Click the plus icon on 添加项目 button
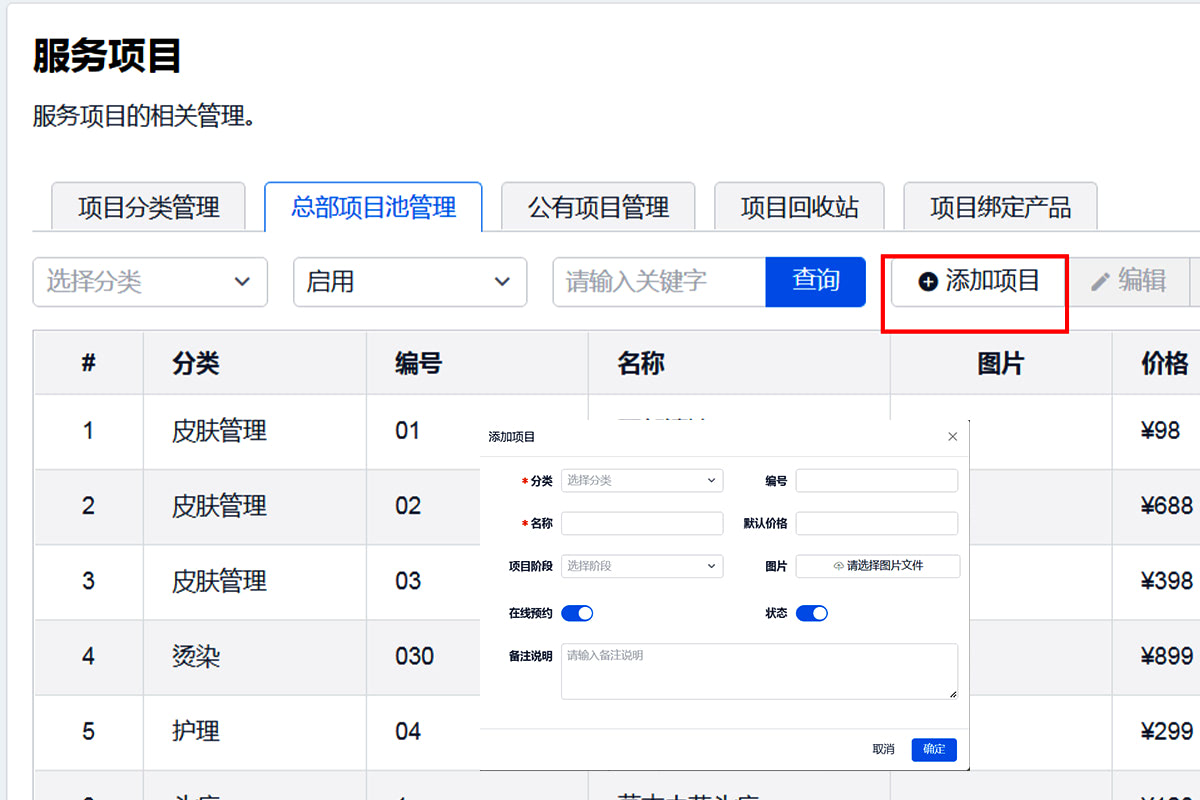This screenshot has height=800, width=1200. (x=927, y=281)
